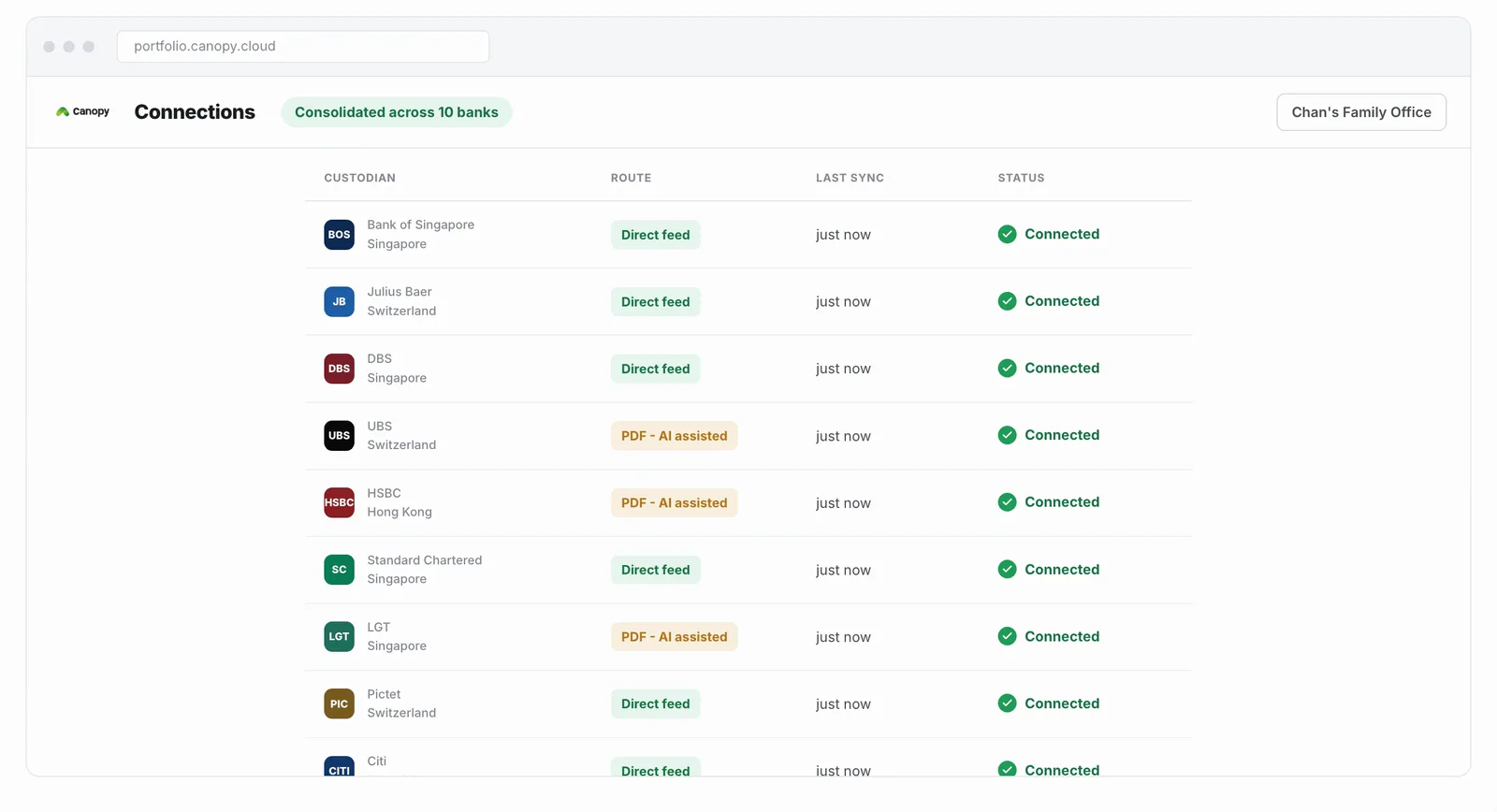Screen dimensions: 1497x812
Task: Click the Connections page heading
Action: (x=195, y=112)
